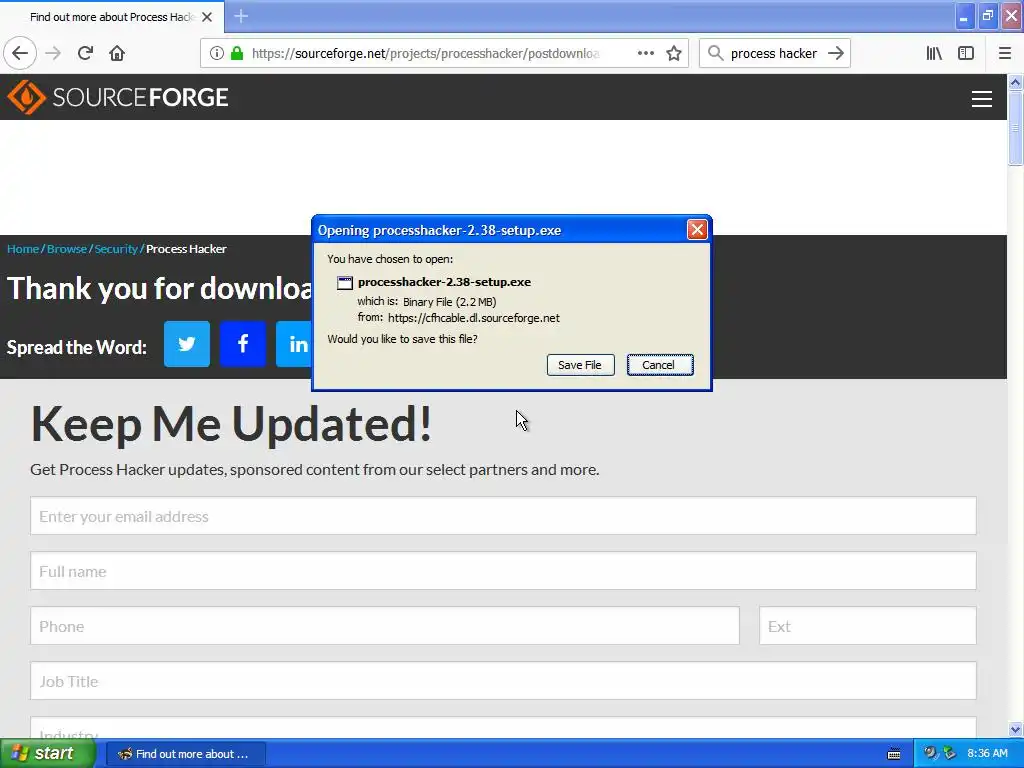
Task: Open the Library bookshelf icon
Action: (934, 54)
